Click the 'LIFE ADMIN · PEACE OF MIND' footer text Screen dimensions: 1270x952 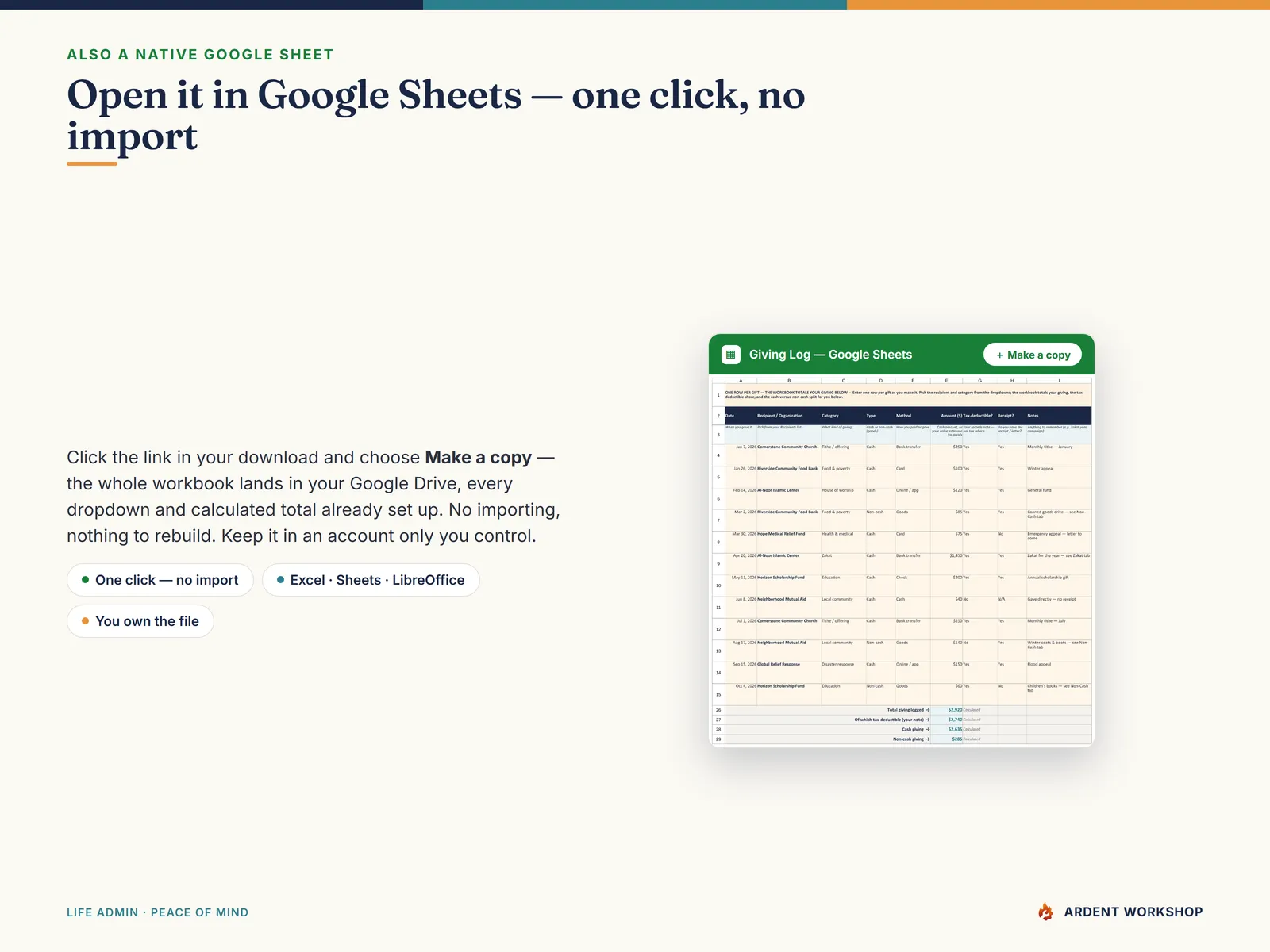157,912
